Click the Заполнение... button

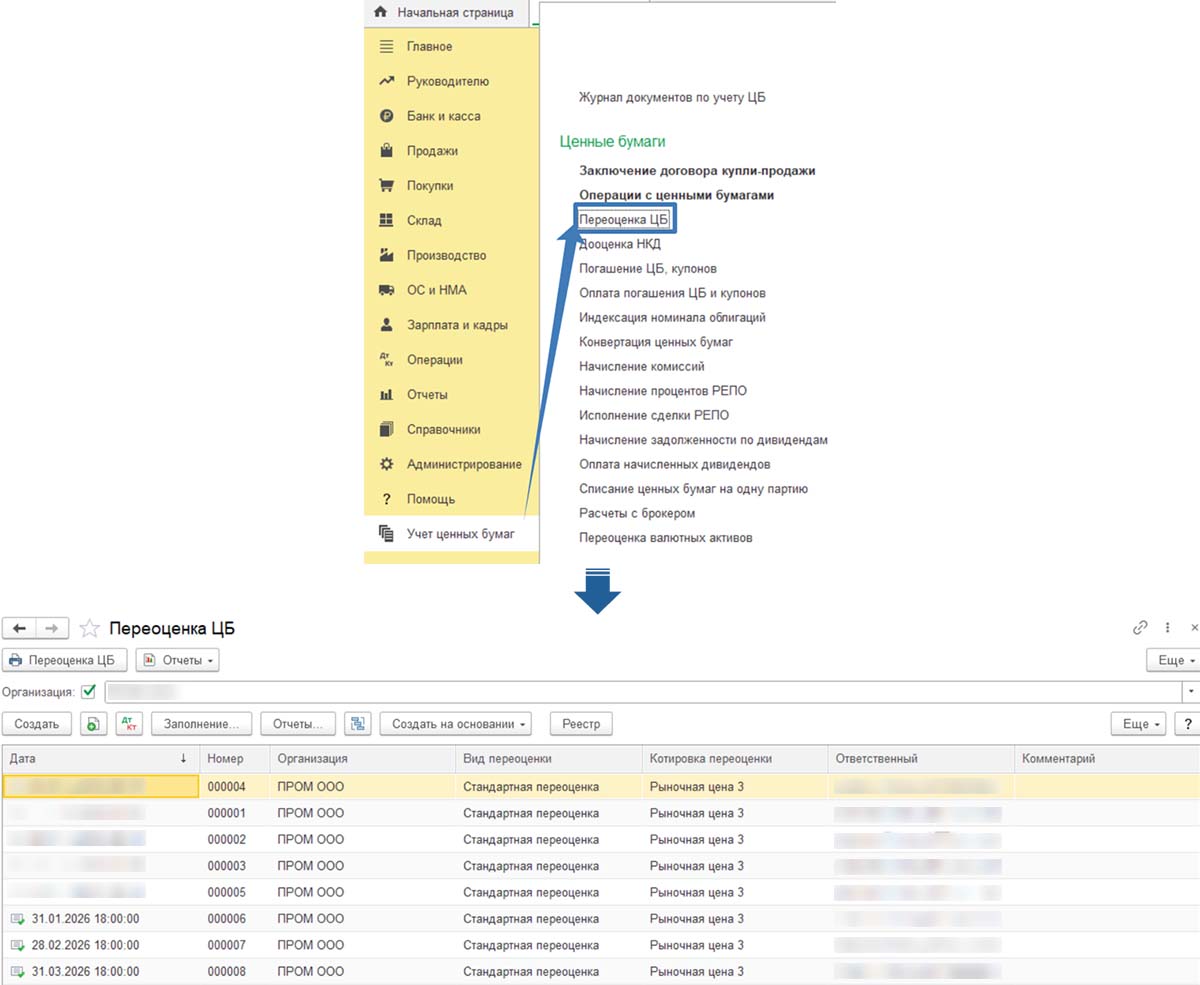pyautogui.click(x=201, y=724)
